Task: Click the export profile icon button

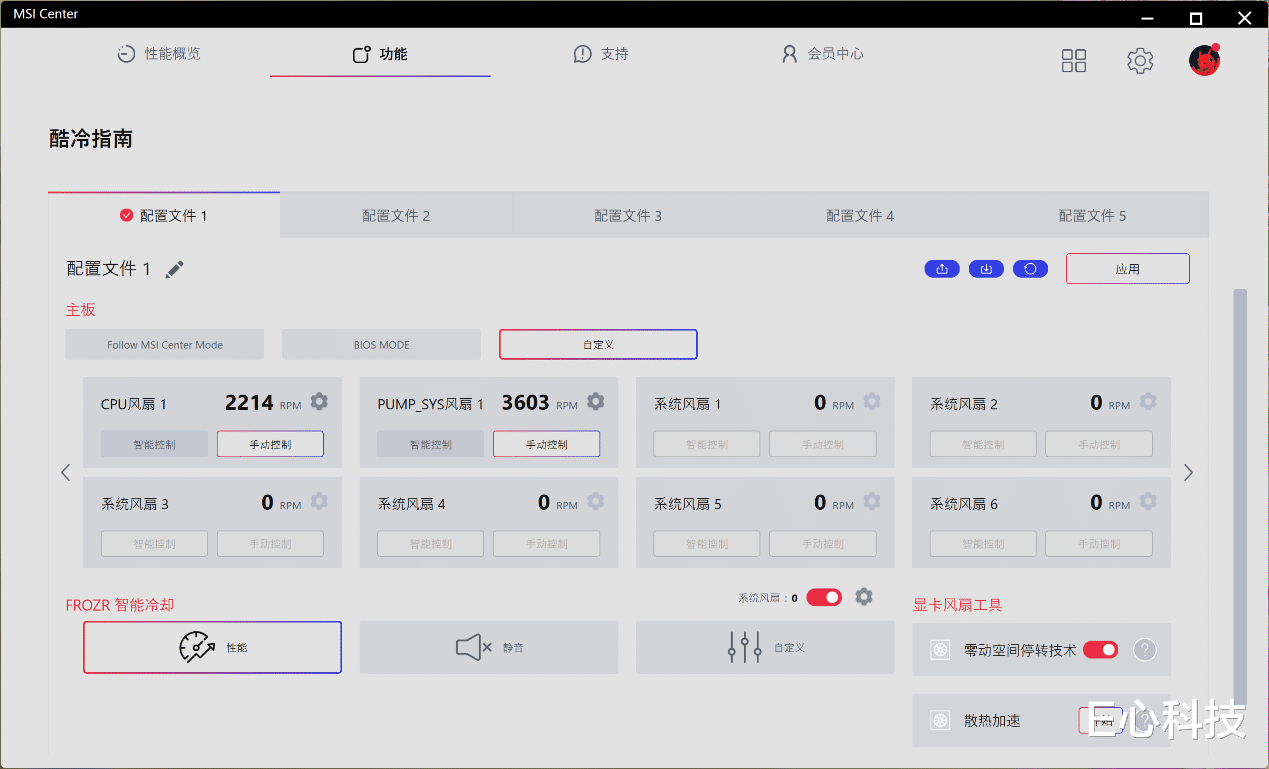Action: pyautogui.click(x=942, y=269)
